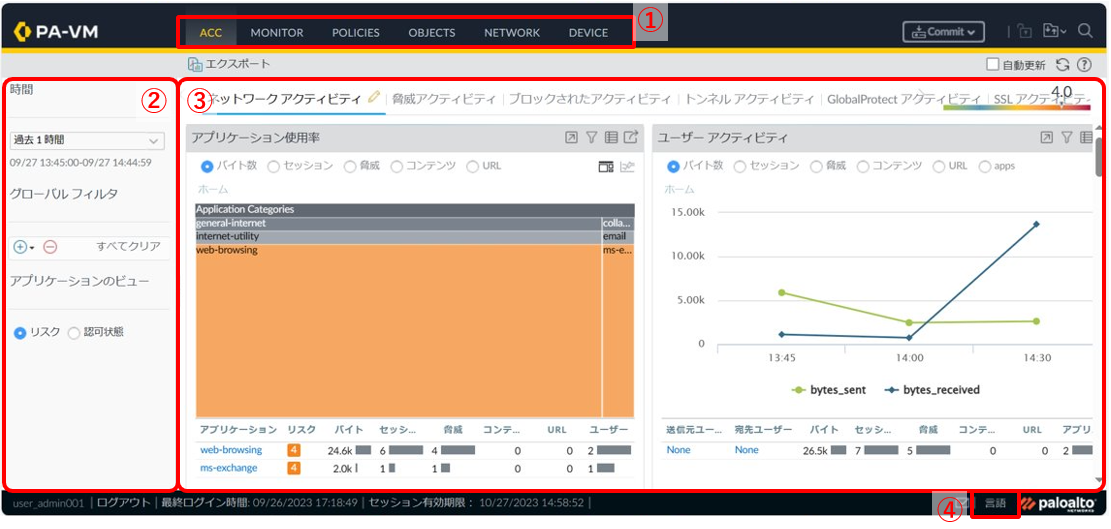Click the search magnifier icon in header
Image resolution: width=1111 pixels, height=529 pixels.
1085,31
